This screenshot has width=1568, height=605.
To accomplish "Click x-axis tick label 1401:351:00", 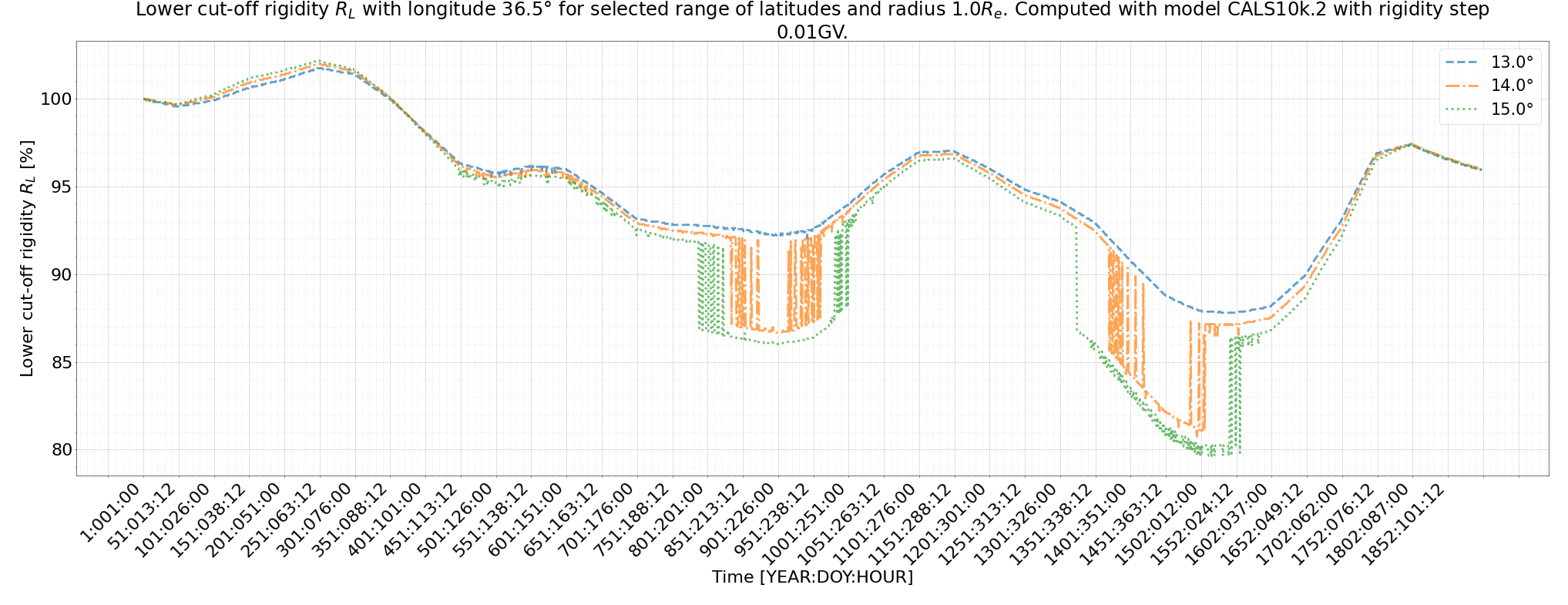I will click(1086, 526).
